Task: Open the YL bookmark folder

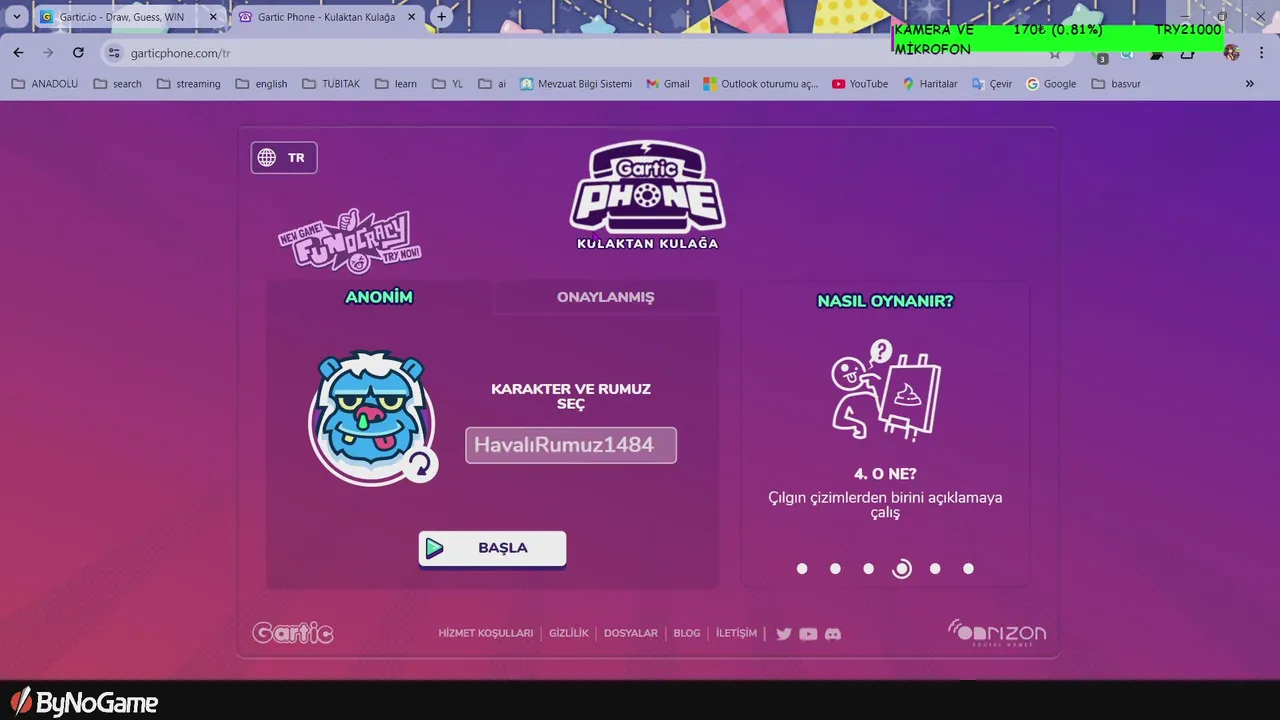Action: pyautogui.click(x=448, y=84)
